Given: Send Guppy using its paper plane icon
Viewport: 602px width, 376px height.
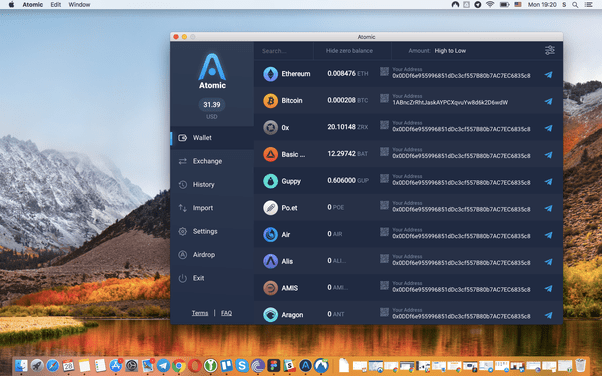Looking at the screenshot, I should (x=549, y=181).
